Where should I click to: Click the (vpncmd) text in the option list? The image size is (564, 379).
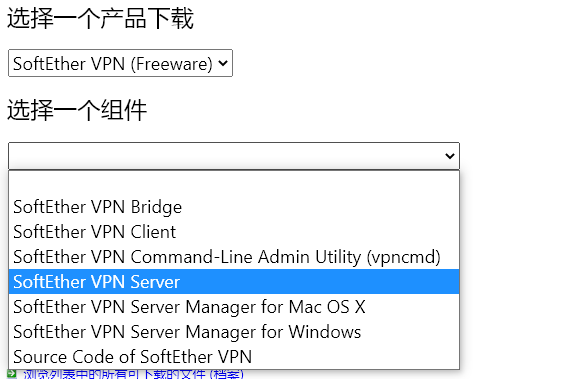coord(403,257)
